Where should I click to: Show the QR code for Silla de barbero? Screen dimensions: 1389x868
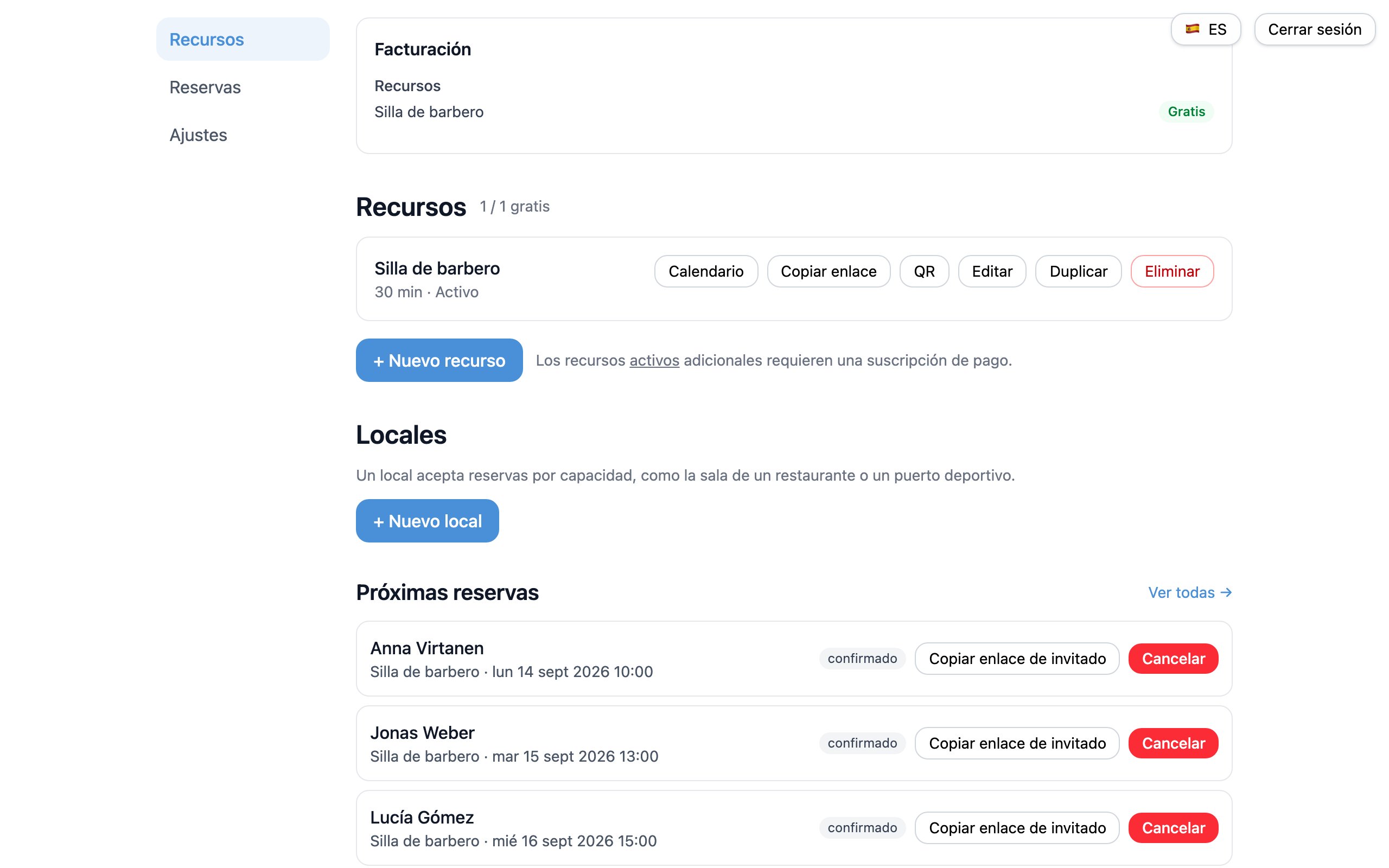(x=924, y=271)
